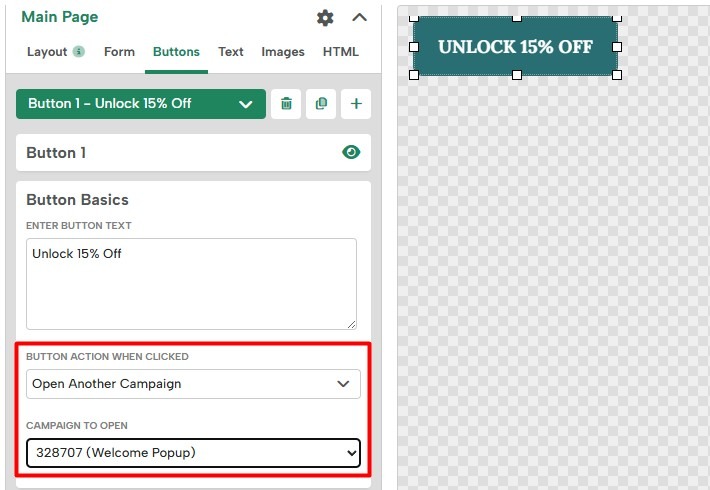The image size is (710, 490).
Task: Click the Main Page heading
Action: coord(60,17)
